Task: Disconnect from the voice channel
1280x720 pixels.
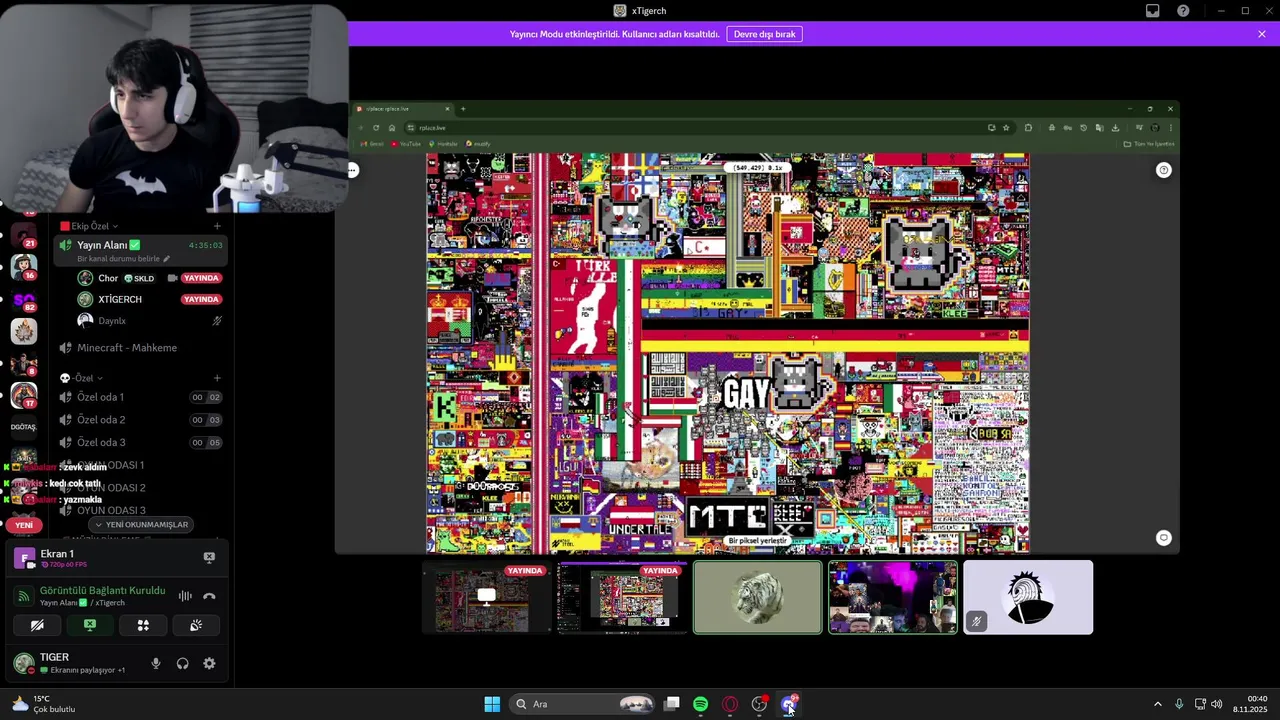Action: 209,596
